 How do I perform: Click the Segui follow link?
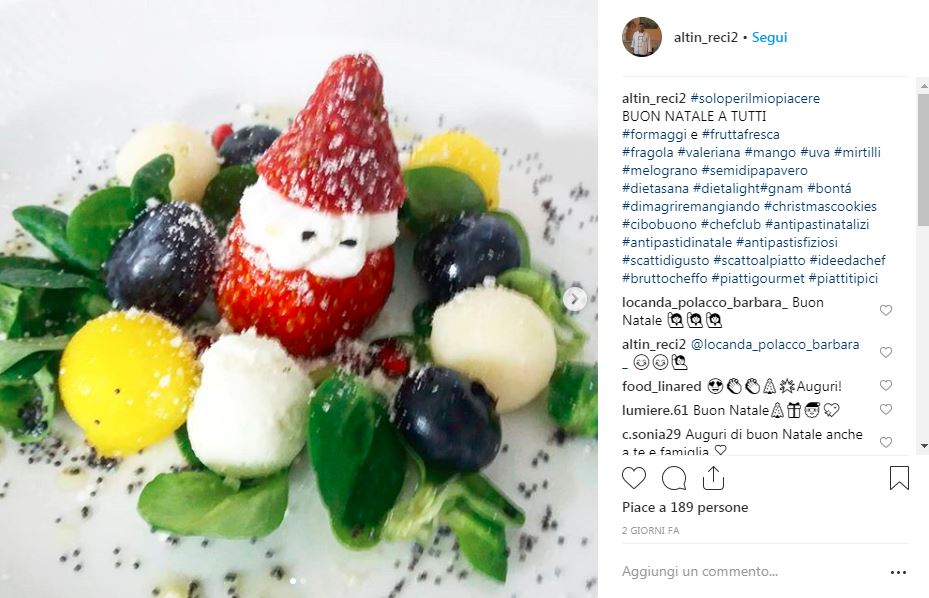(x=769, y=37)
